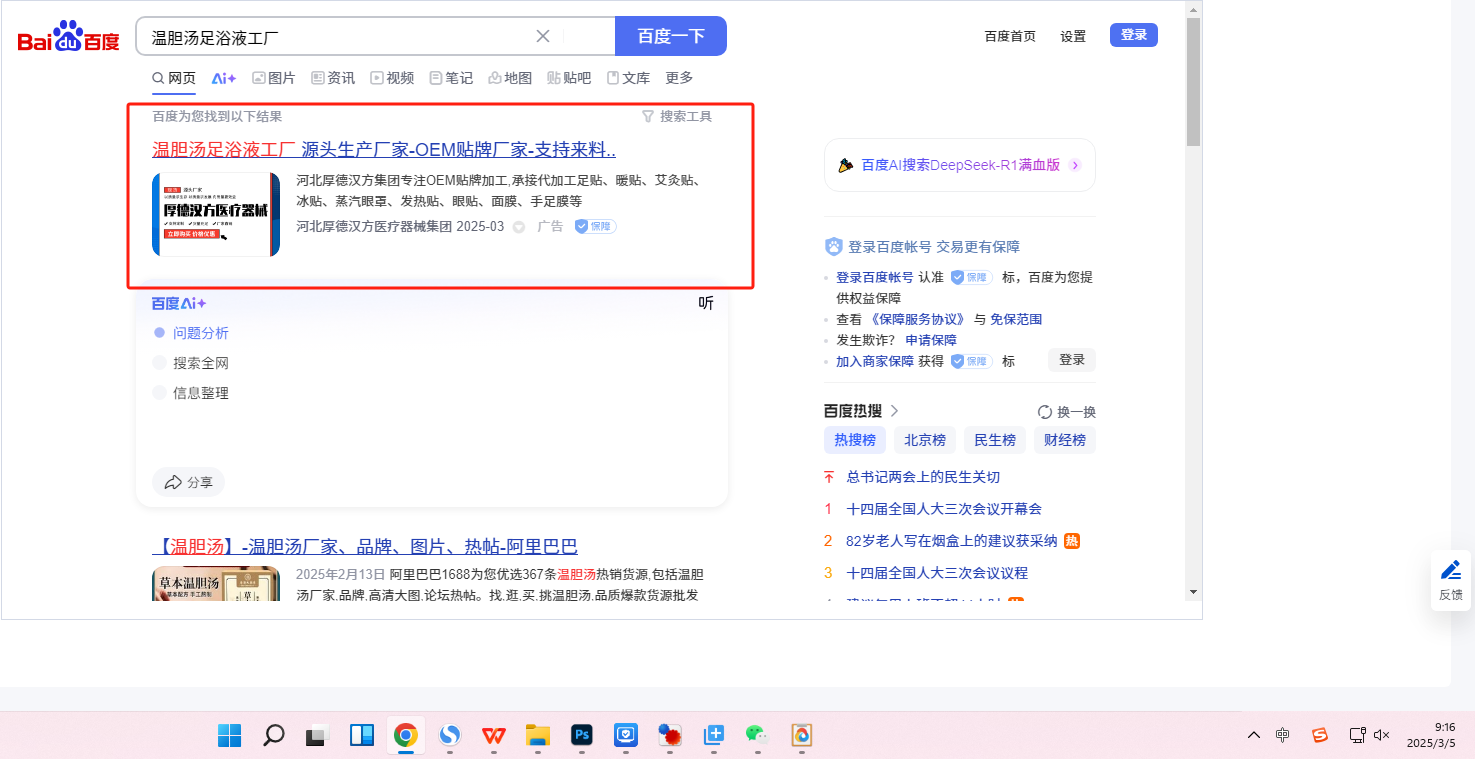Show hidden system tray icons
1475x759 pixels.
click(x=1253, y=736)
